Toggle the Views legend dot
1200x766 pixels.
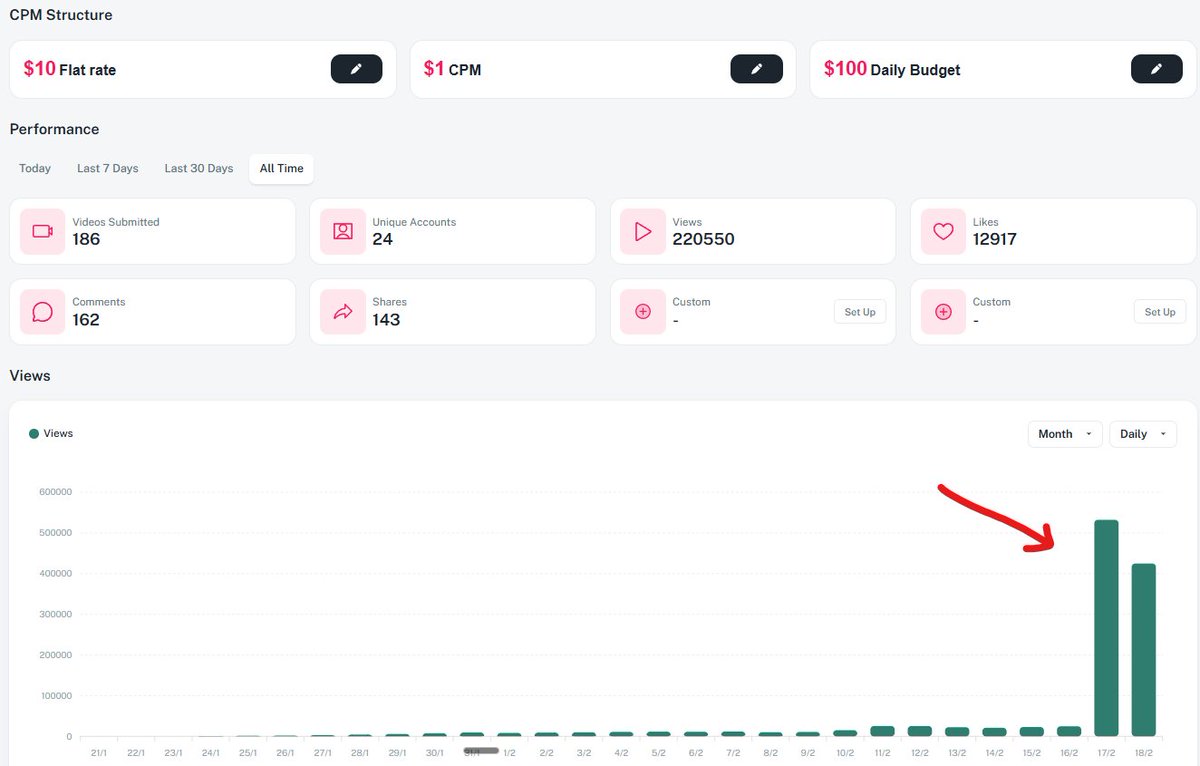click(x=34, y=434)
